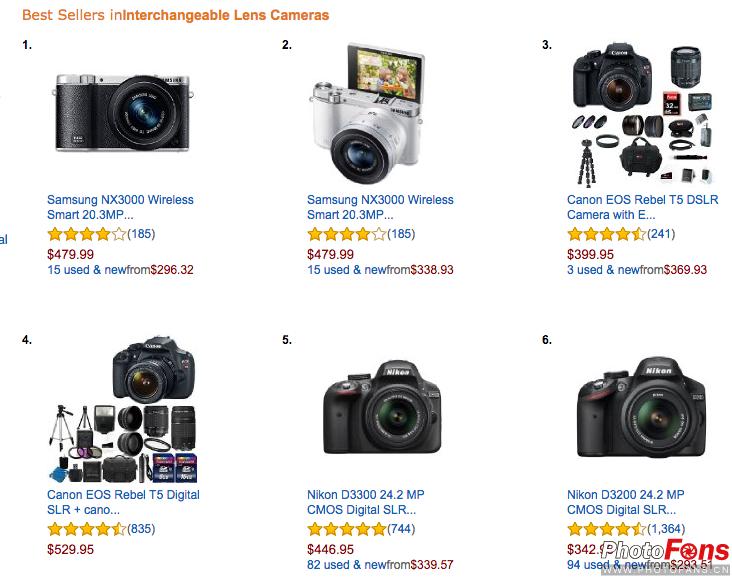Open Canon EOS Rebel T5 Digital SLR link
This screenshot has width=732, height=578.
click(x=123, y=502)
